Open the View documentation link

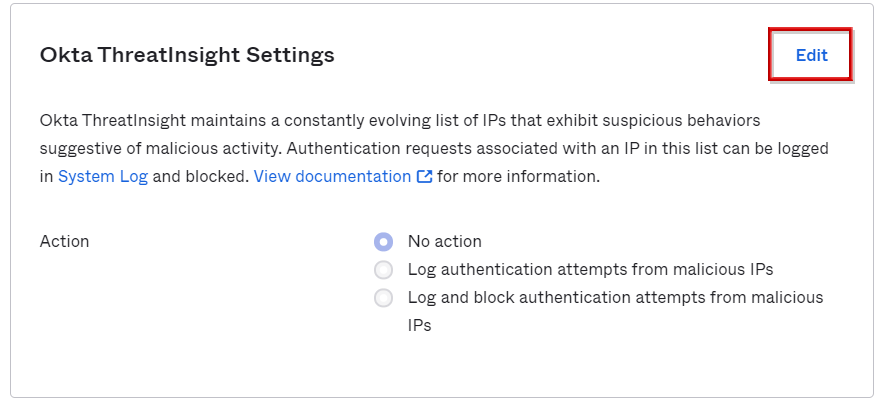click(332, 176)
